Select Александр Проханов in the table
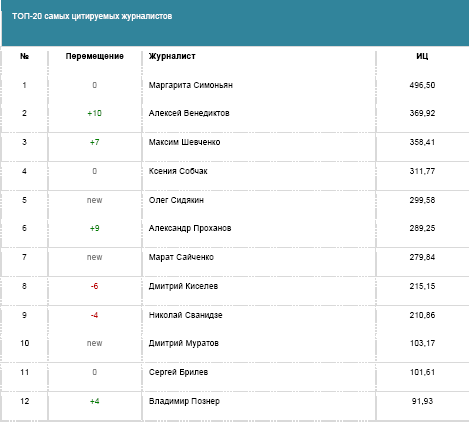 [190, 228]
